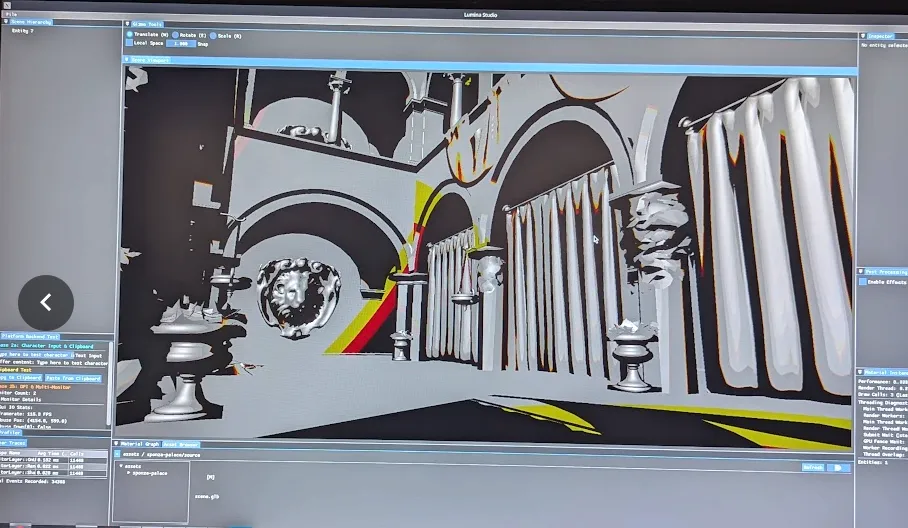Screen dimensions: 908x528
Task: Collapse the Post Processing panel arrow
Action: (861, 271)
